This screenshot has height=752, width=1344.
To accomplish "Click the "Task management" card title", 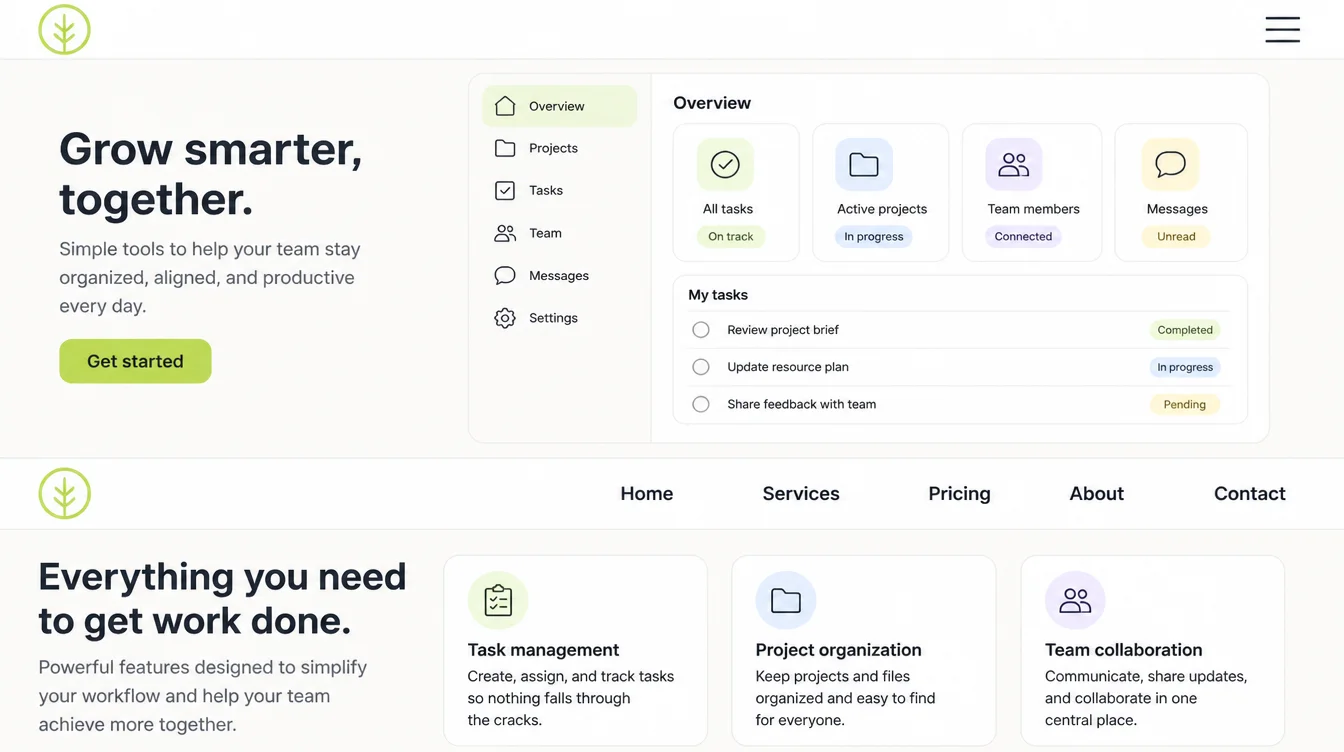I will [x=543, y=650].
